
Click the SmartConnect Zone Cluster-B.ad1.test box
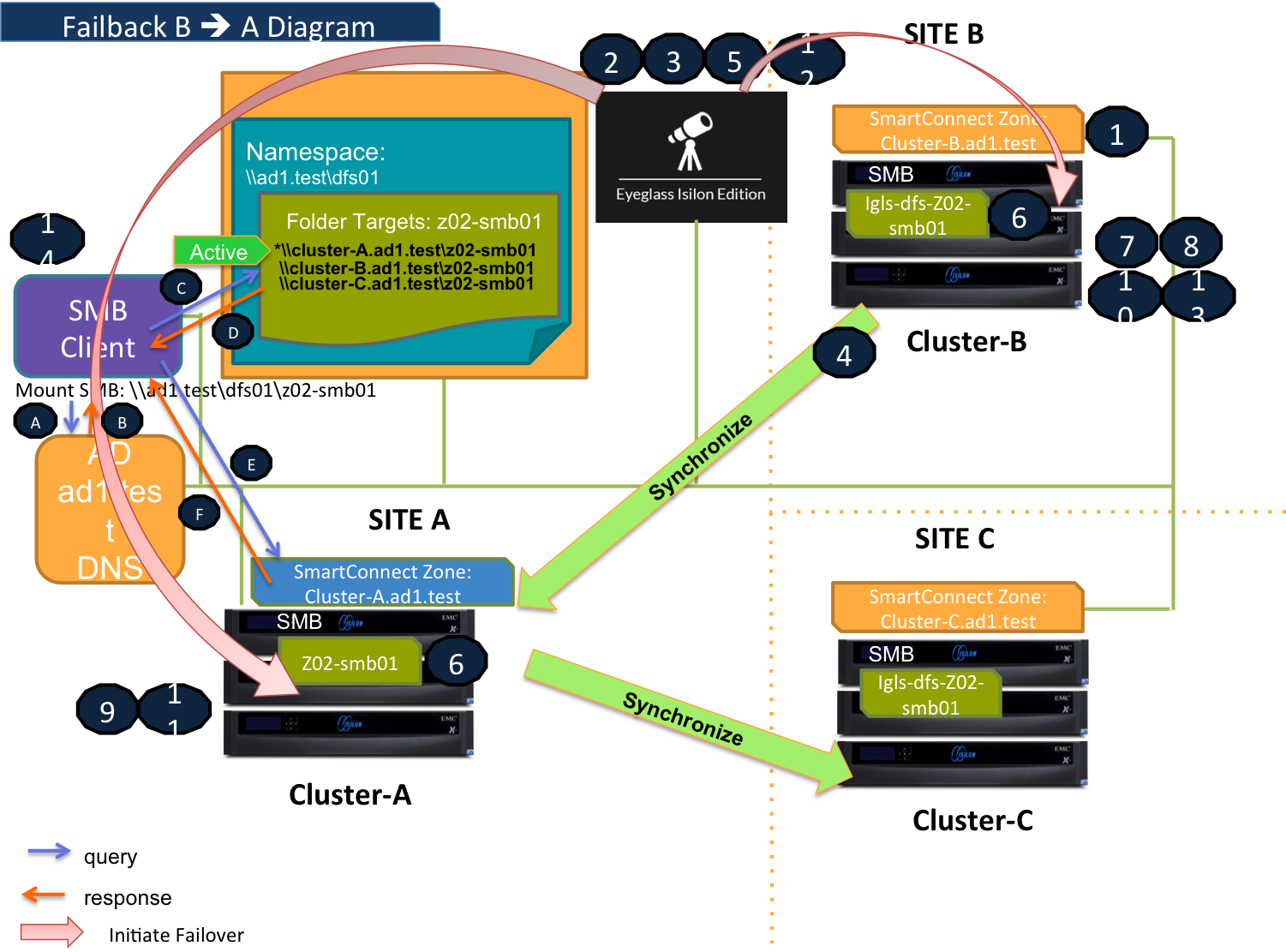pos(958,129)
